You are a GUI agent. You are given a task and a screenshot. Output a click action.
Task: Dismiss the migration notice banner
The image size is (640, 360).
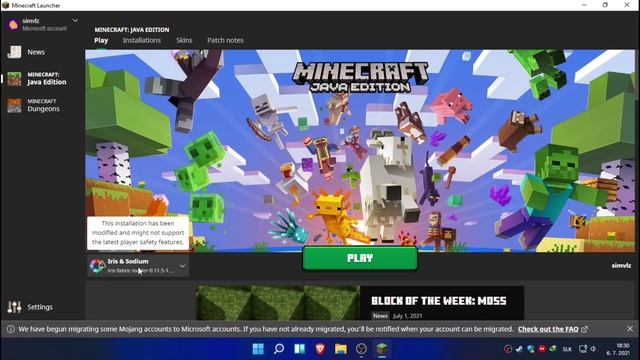click(630, 329)
